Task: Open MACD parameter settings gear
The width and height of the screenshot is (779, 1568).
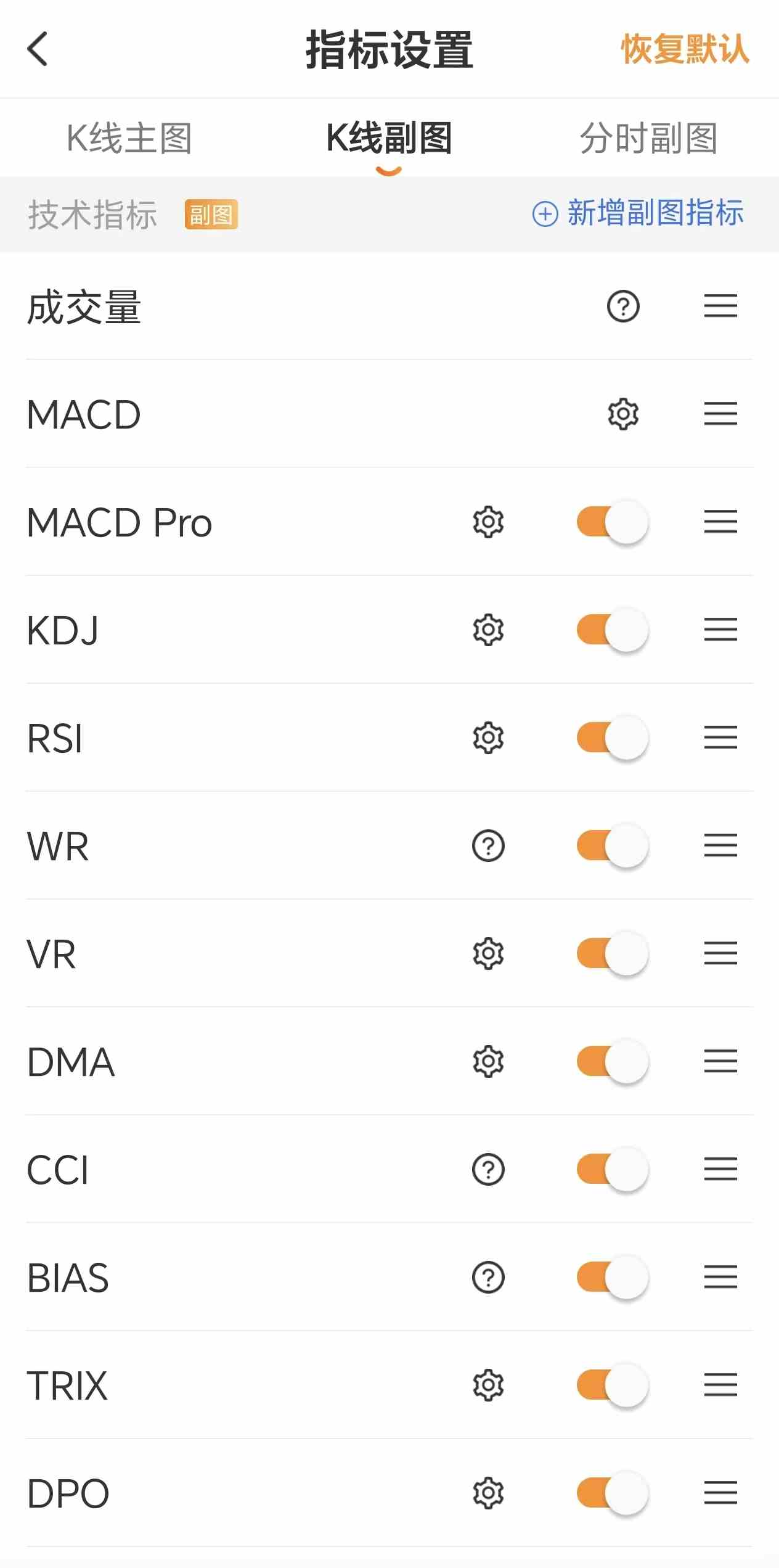Action: [623, 414]
